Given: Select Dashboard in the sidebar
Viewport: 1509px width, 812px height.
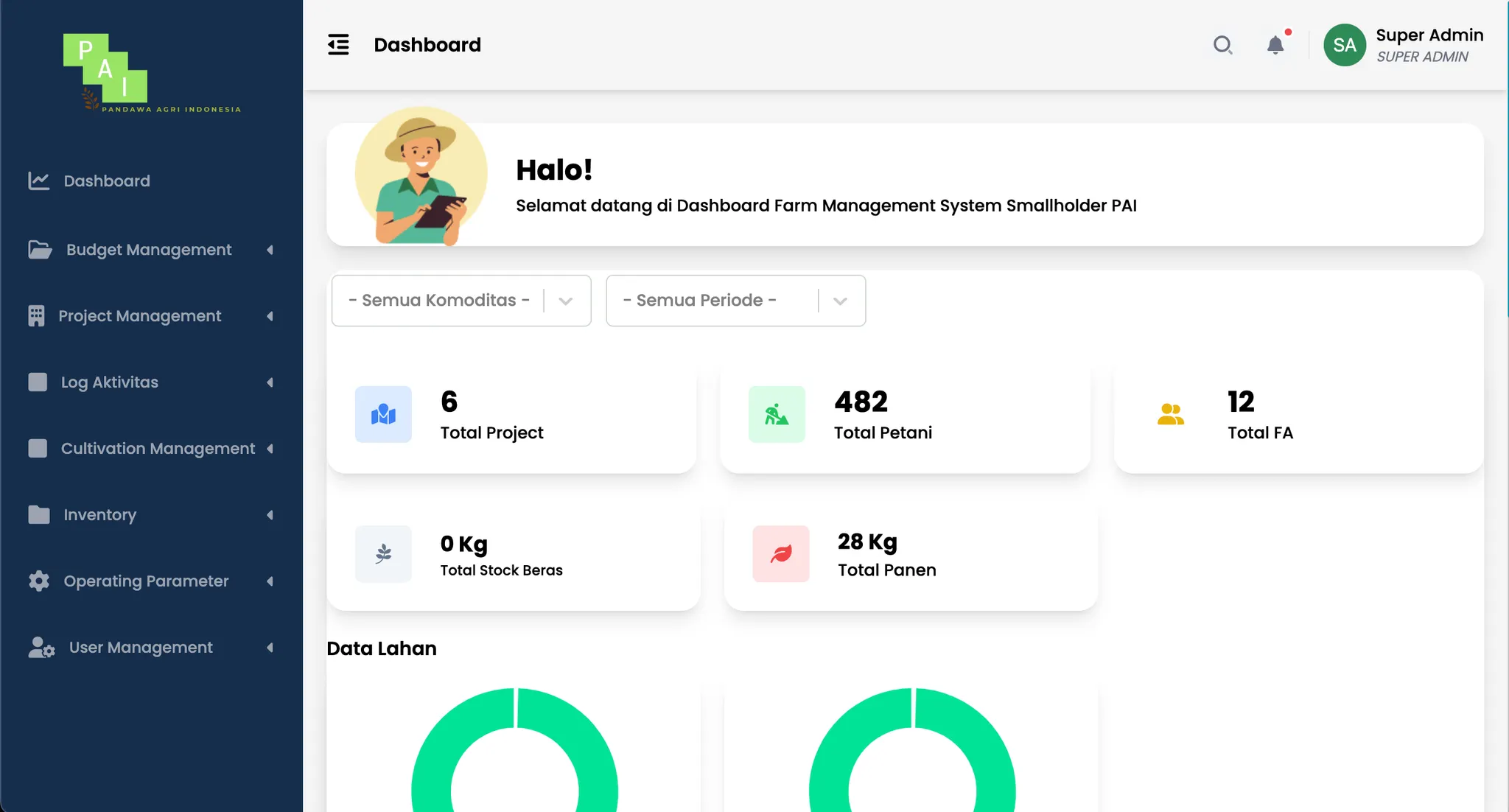Looking at the screenshot, I should (x=107, y=181).
